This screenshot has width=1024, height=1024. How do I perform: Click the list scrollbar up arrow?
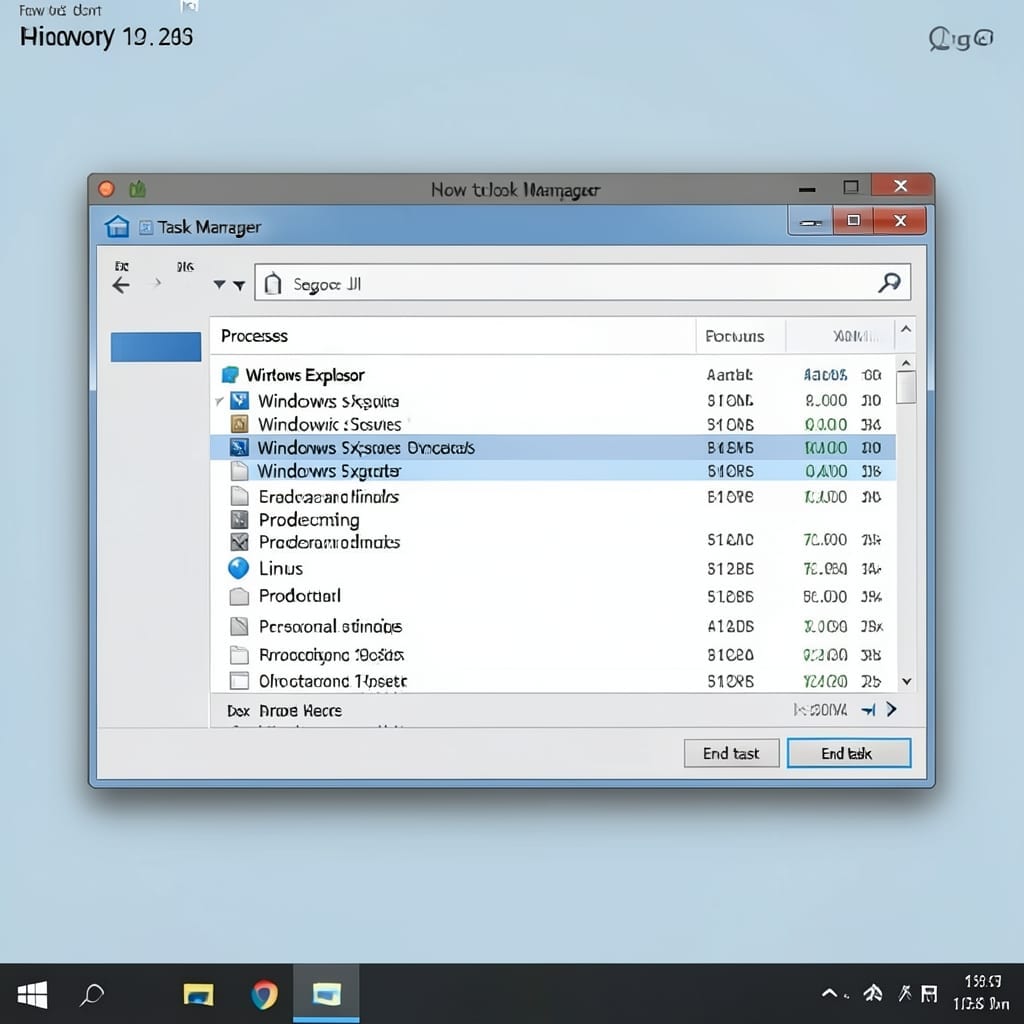click(x=906, y=363)
